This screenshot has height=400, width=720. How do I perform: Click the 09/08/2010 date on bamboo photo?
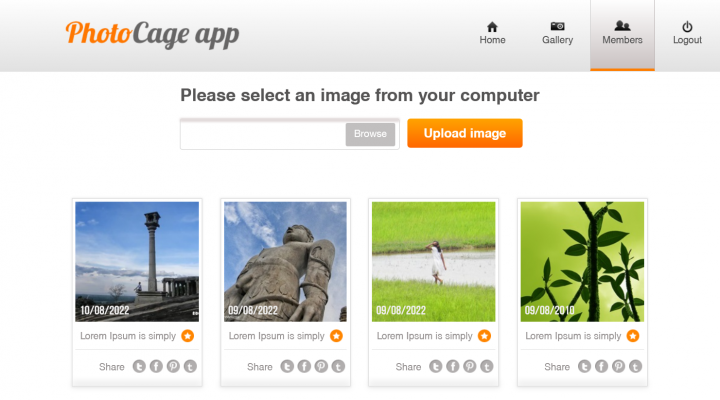(550, 310)
